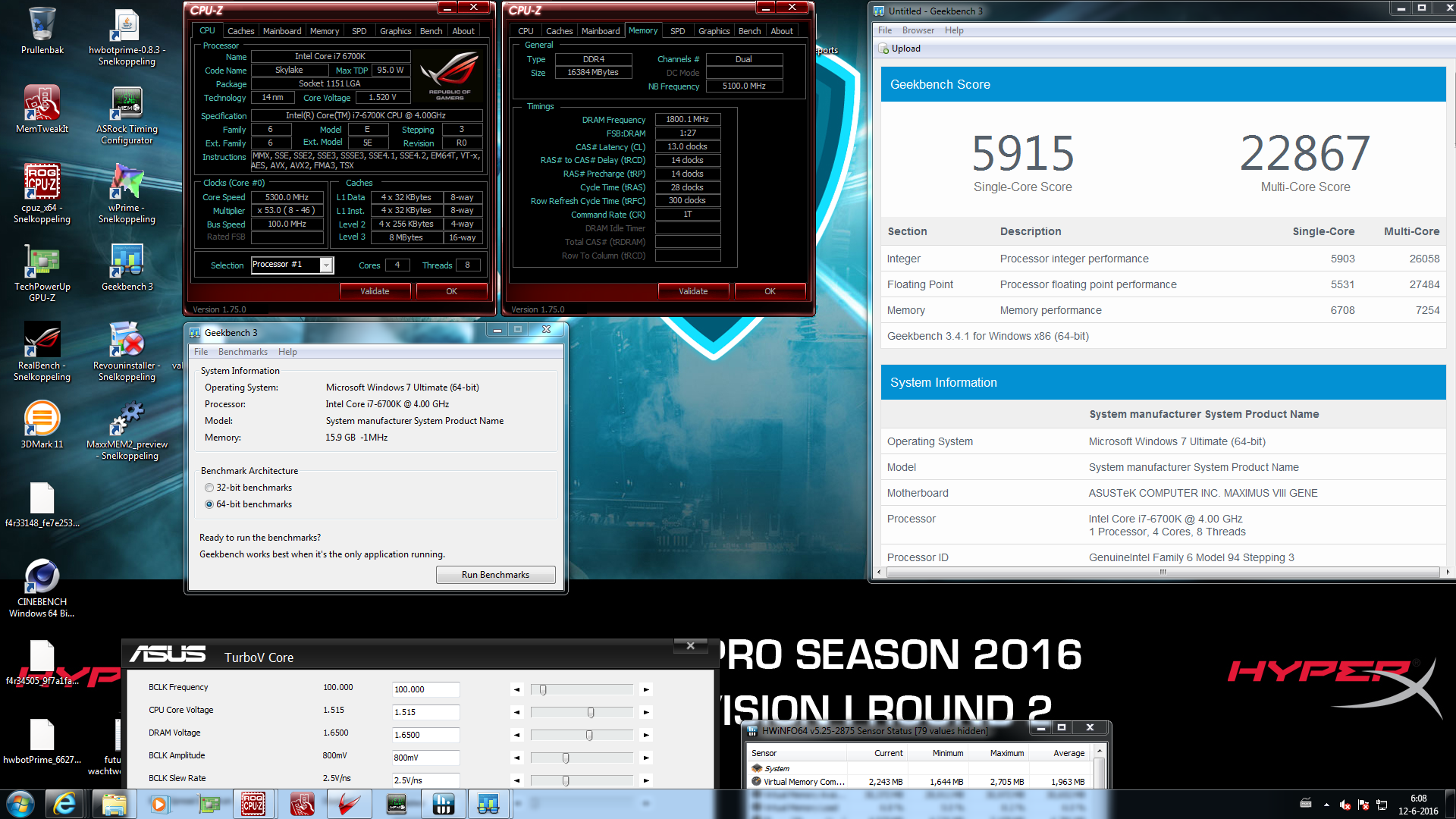Click Run Benchmarks button
Image resolution: width=1456 pixels, height=819 pixels.
coord(495,575)
